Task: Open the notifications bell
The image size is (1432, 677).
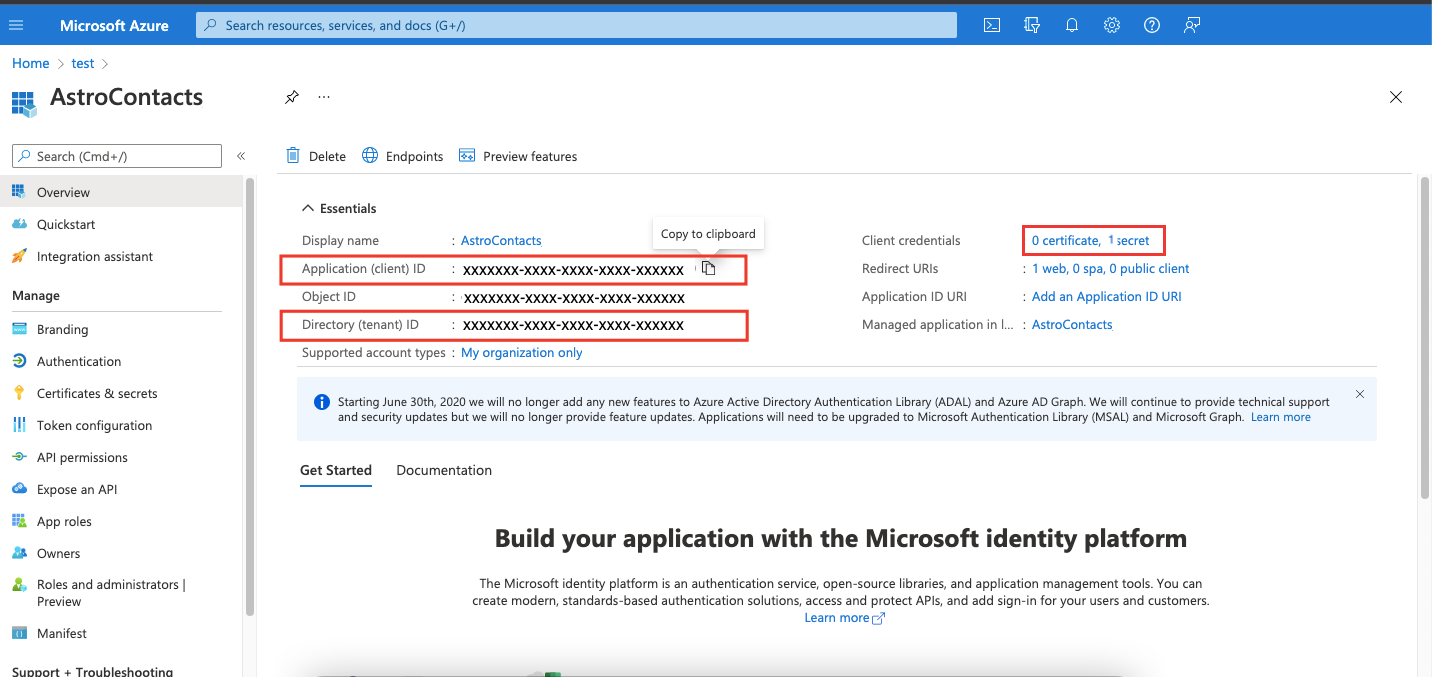Action: [x=1072, y=25]
